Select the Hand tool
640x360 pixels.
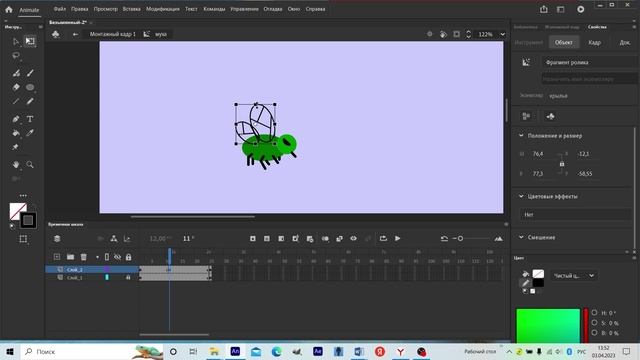16,164
